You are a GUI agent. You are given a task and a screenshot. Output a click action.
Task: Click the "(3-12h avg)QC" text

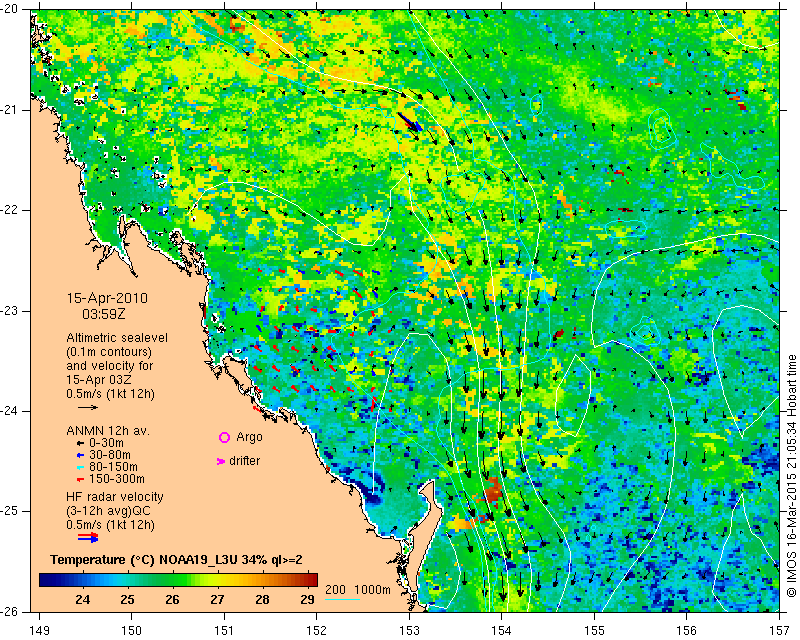[x=109, y=511]
